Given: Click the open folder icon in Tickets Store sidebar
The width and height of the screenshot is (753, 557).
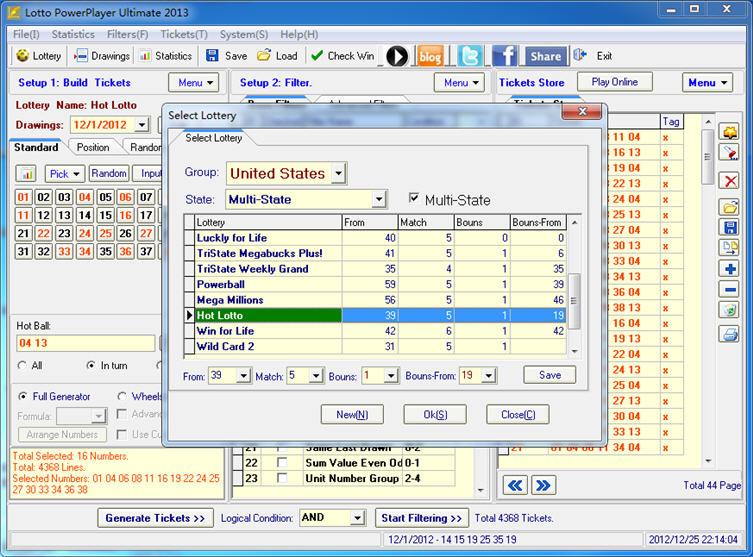Looking at the screenshot, I should (x=729, y=207).
